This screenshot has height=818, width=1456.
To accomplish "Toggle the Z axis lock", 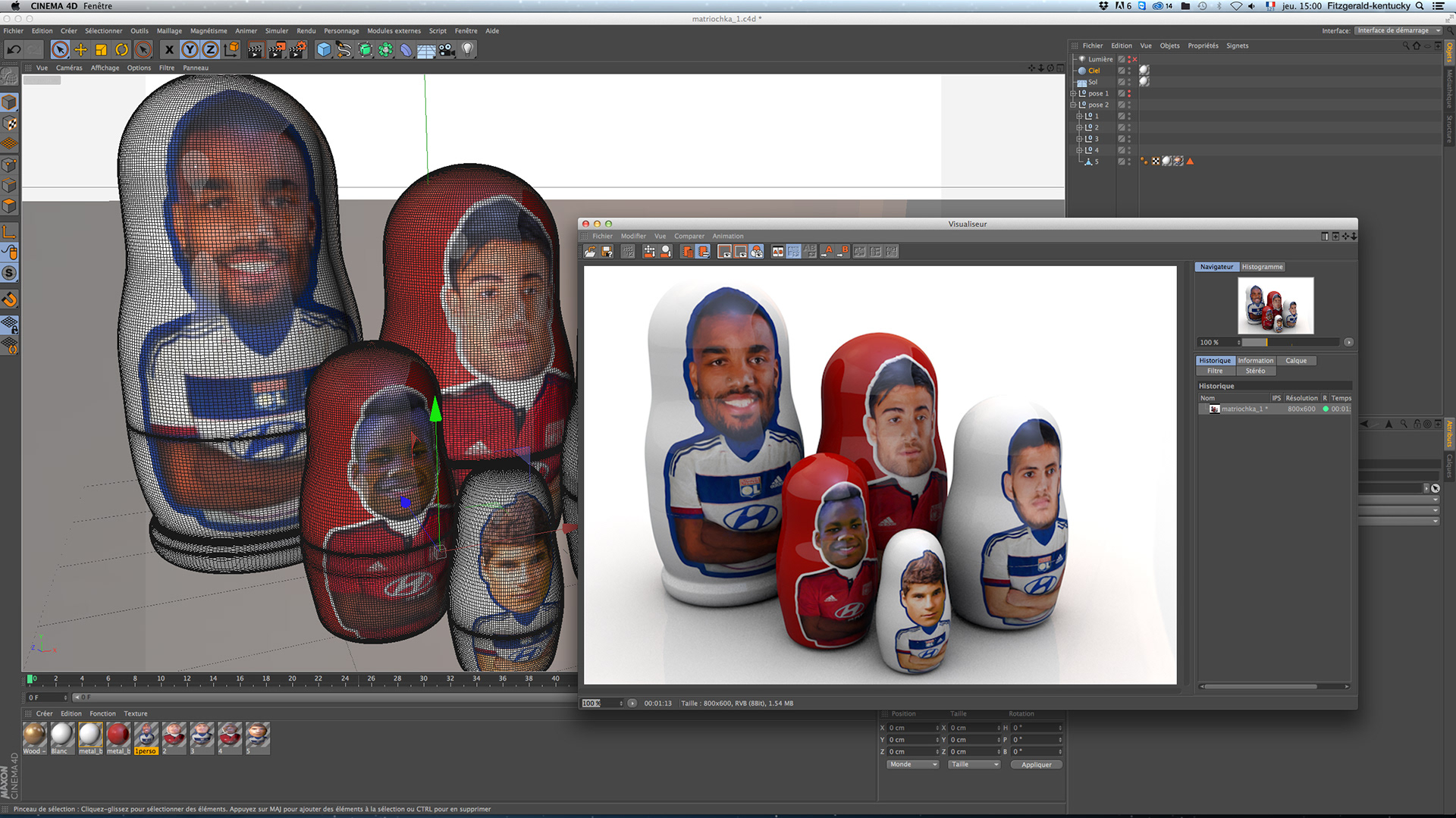I will (210, 50).
